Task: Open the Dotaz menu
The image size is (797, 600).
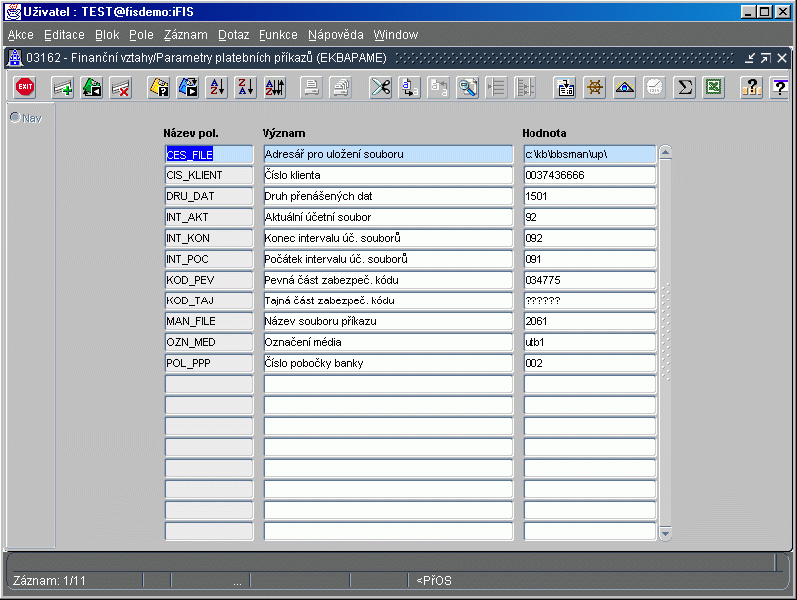Action: (234, 35)
